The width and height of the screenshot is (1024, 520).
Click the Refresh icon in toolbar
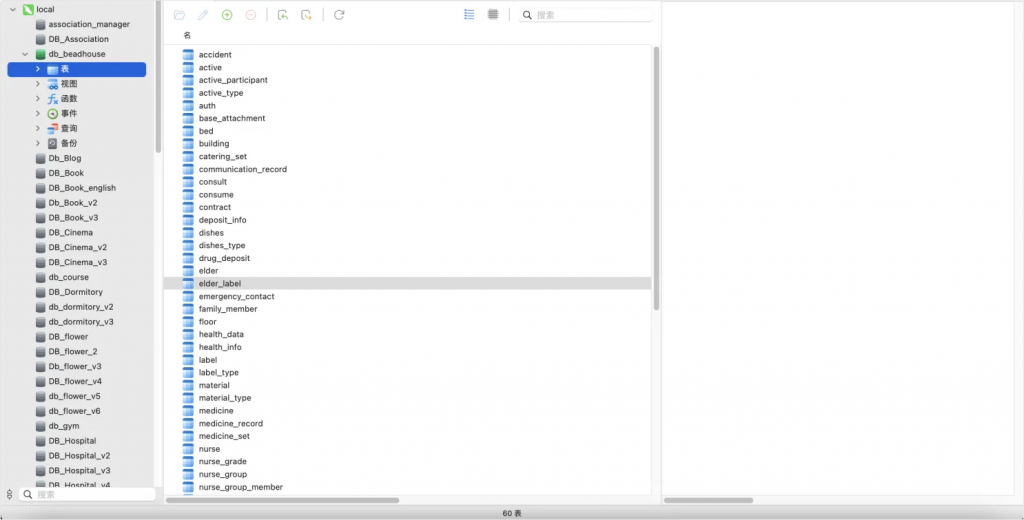(339, 15)
